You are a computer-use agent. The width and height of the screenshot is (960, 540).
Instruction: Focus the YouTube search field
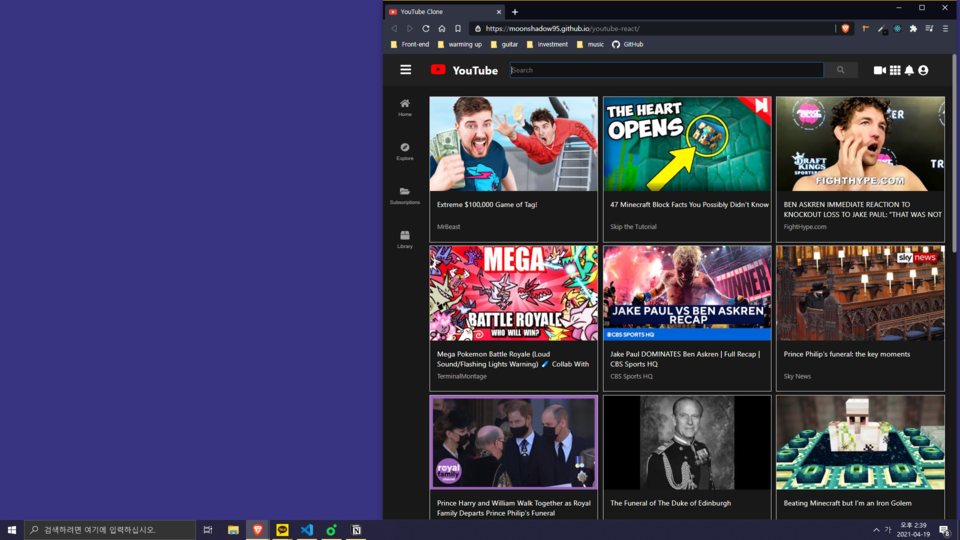click(x=667, y=70)
